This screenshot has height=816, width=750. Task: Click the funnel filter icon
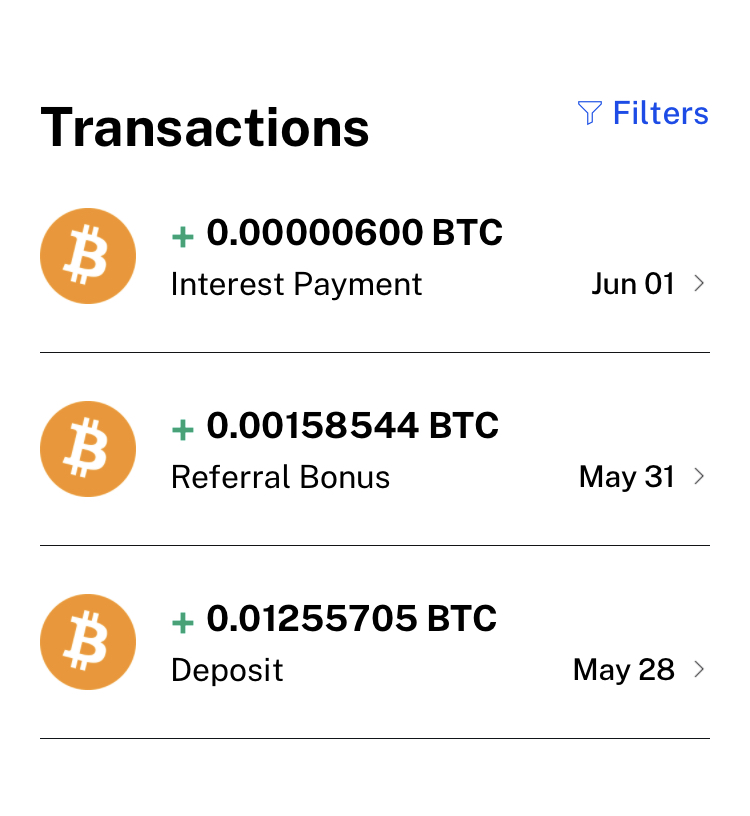(590, 113)
